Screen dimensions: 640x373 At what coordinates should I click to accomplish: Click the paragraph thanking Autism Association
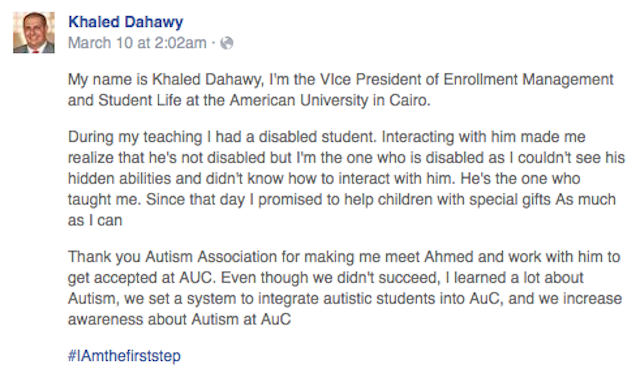345,288
